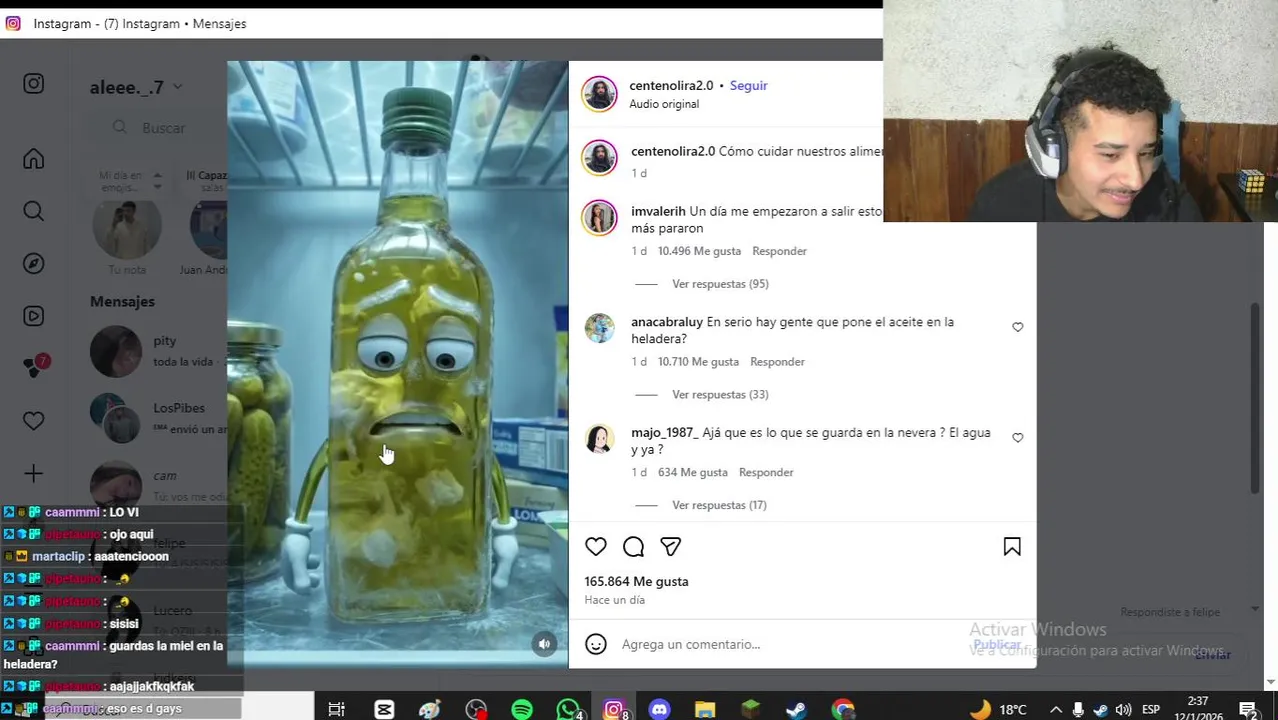Open Google Chrome in taskbar
This screenshot has width=1278, height=720.
pos(843,709)
